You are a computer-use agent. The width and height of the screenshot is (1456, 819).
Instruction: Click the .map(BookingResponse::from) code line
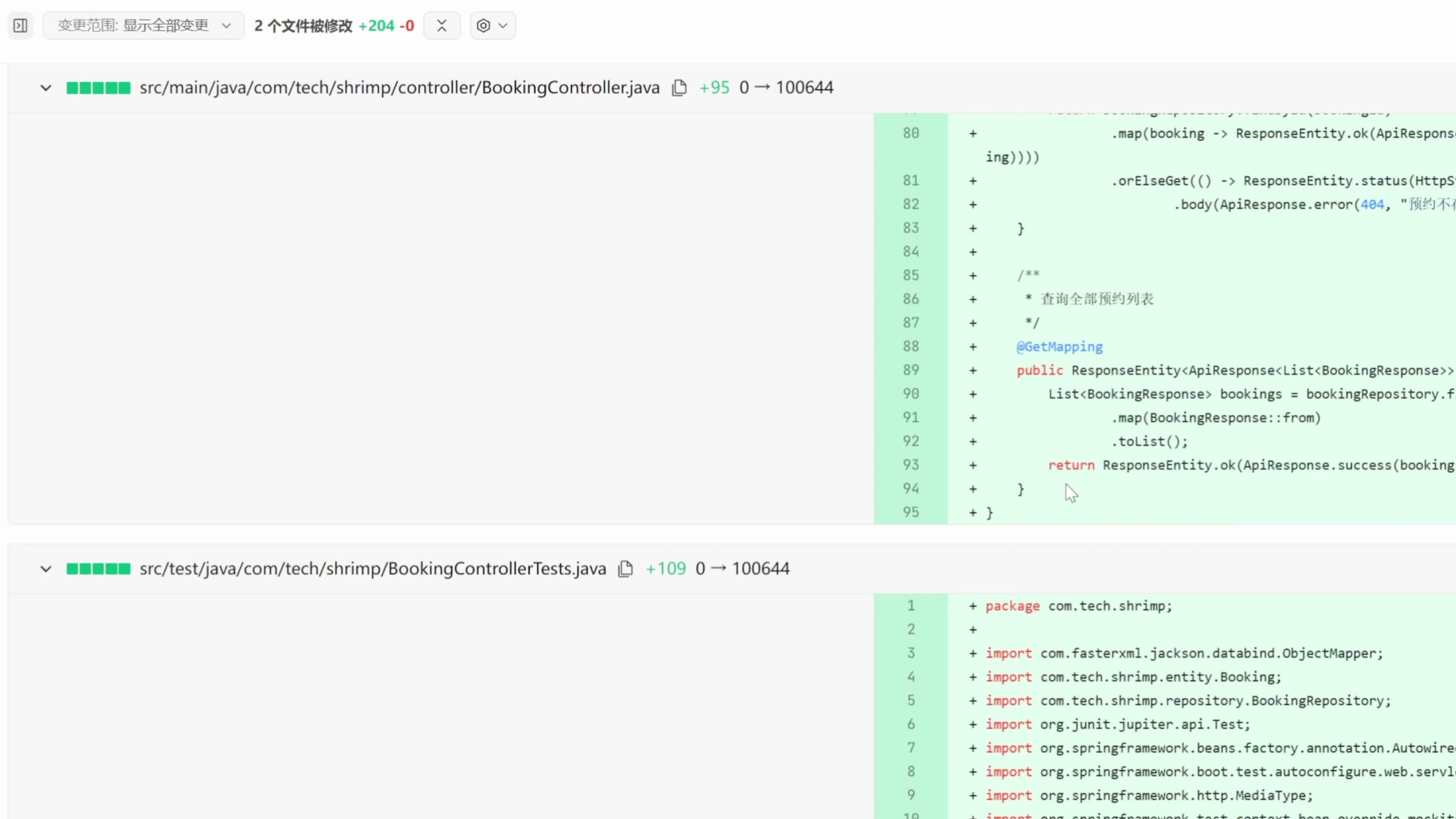(x=1216, y=418)
